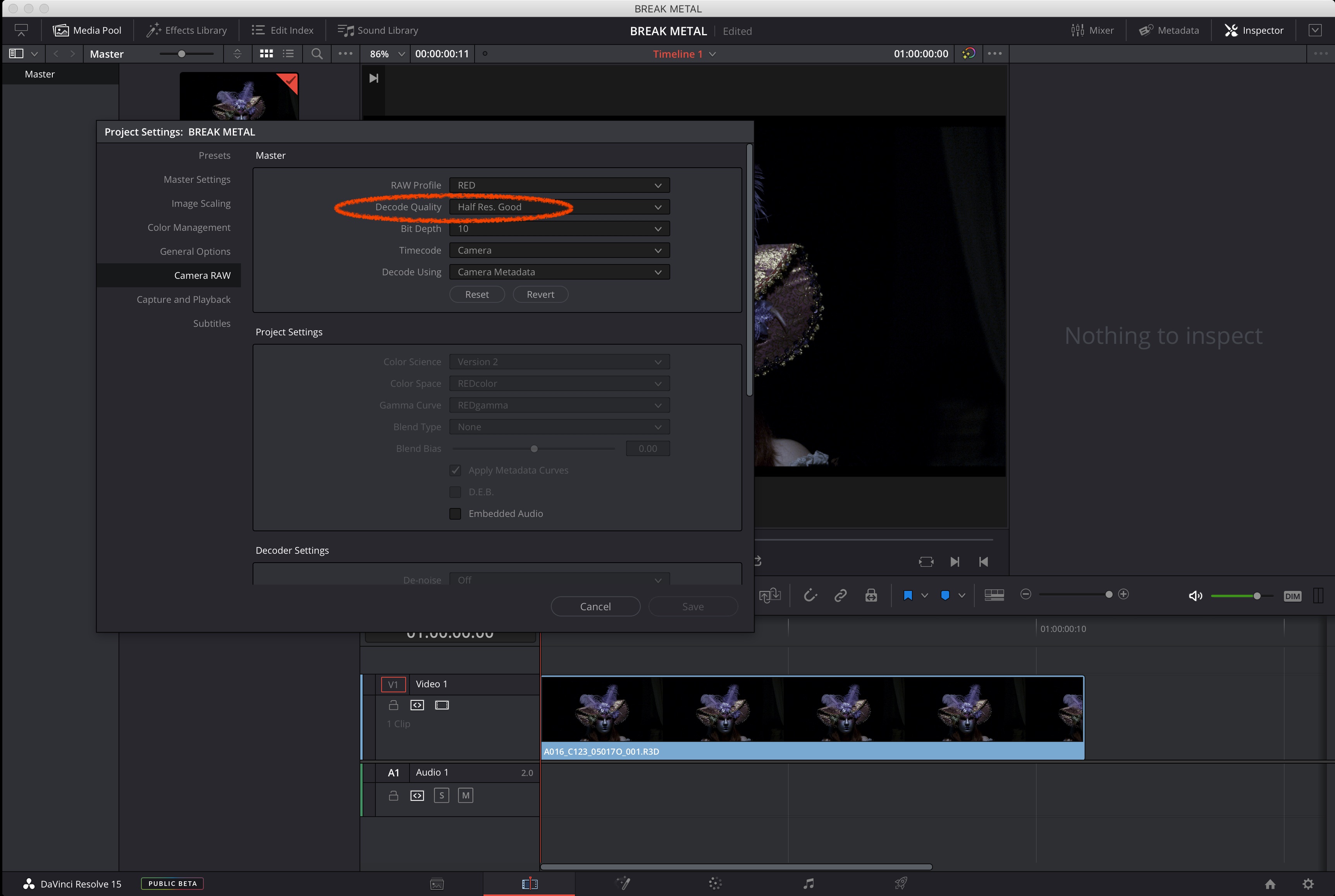Open the Timeline 1 name dropdown
The image size is (1335, 896).
pyautogui.click(x=685, y=54)
